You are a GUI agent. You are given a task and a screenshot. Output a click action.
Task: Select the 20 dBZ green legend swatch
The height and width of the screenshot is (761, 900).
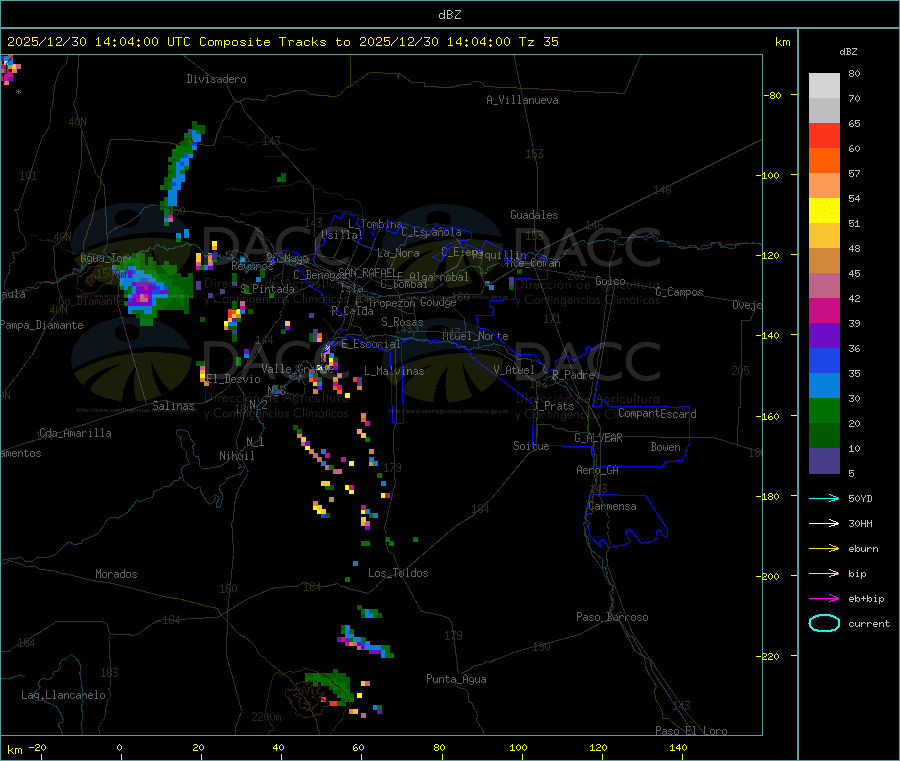[x=824, y=436]
